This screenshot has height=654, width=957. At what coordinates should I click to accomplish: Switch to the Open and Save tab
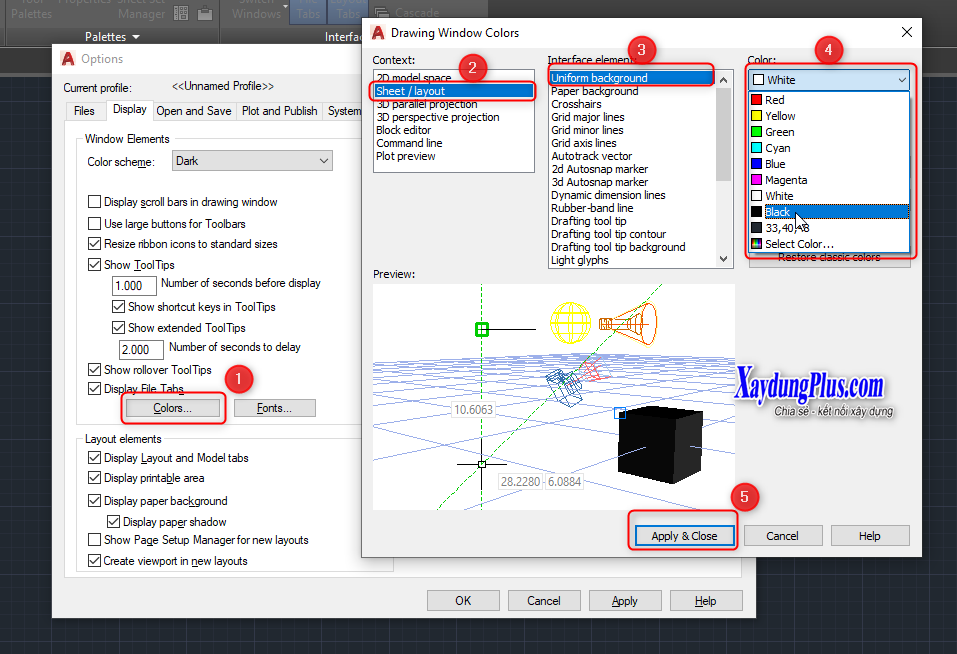pos(194,110)
